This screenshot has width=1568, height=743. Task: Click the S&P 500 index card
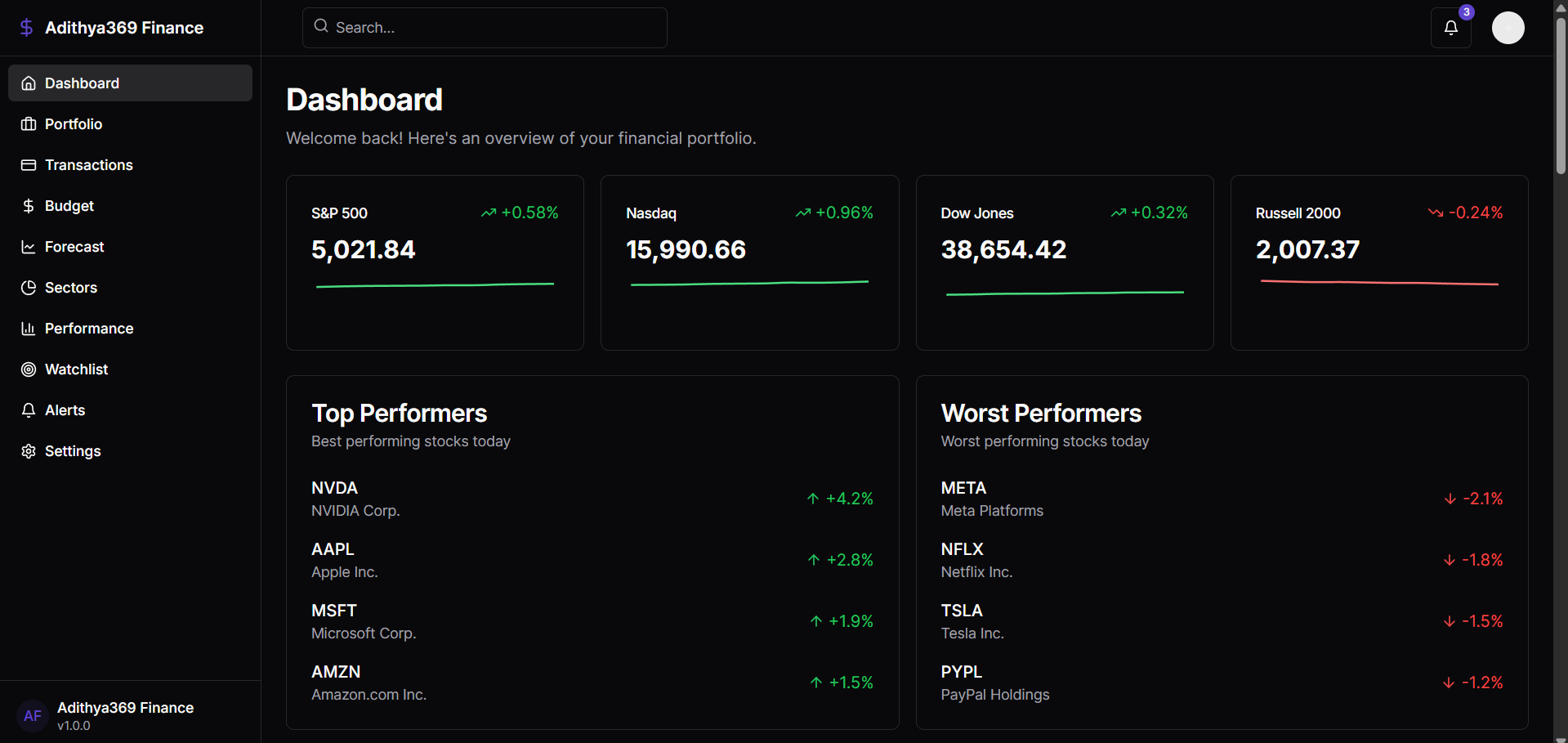[434, 262]
